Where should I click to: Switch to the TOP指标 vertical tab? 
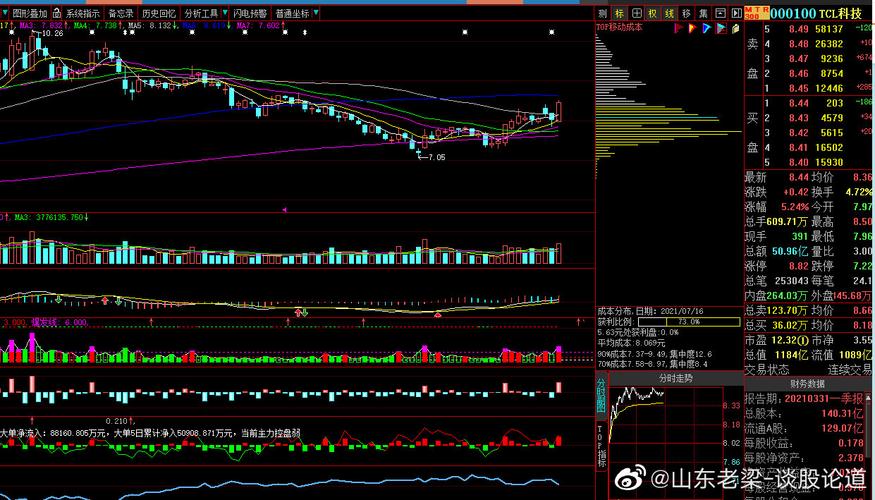tap(601, 446)
